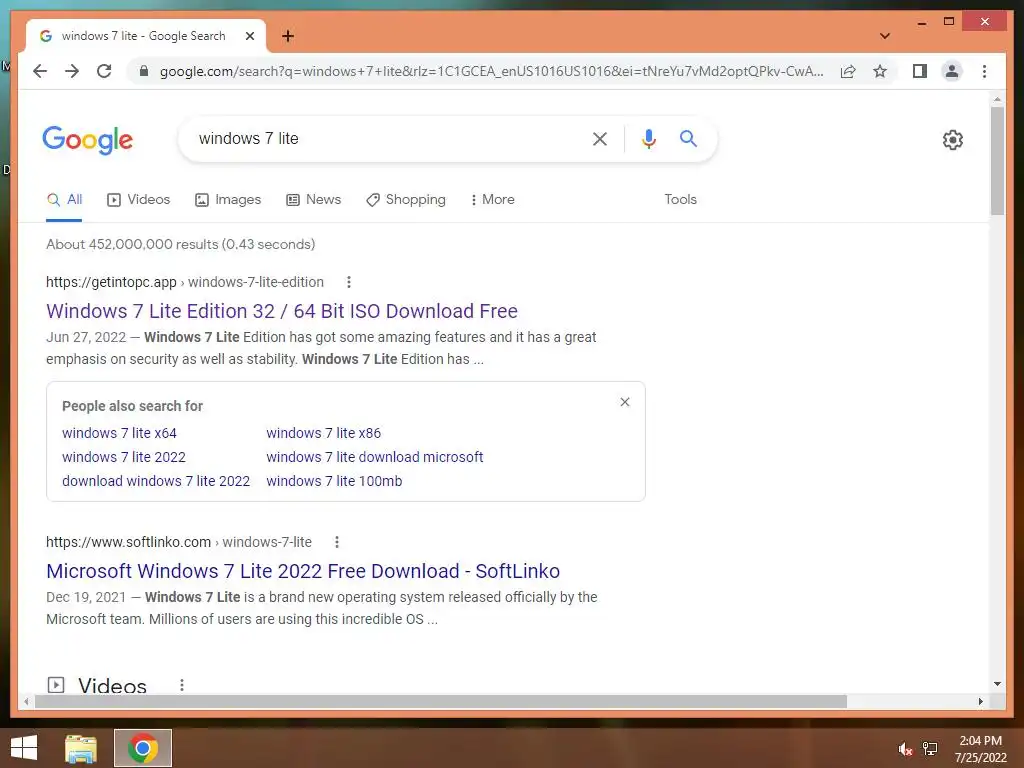Click scroll right arrow on scrollbar
This screenshot has height=768, width=1024.
pos(980,701)
